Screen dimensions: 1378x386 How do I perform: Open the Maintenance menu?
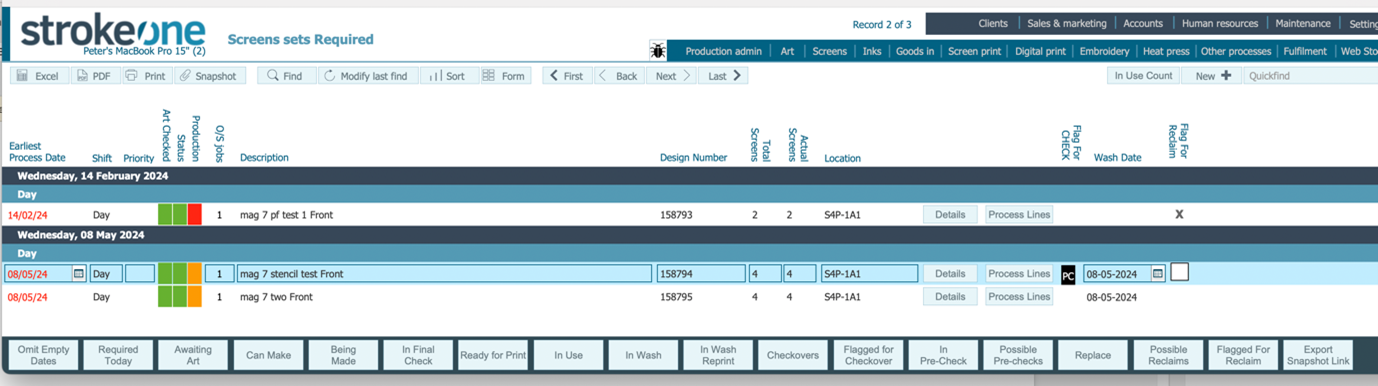(x=1302, y=23)
